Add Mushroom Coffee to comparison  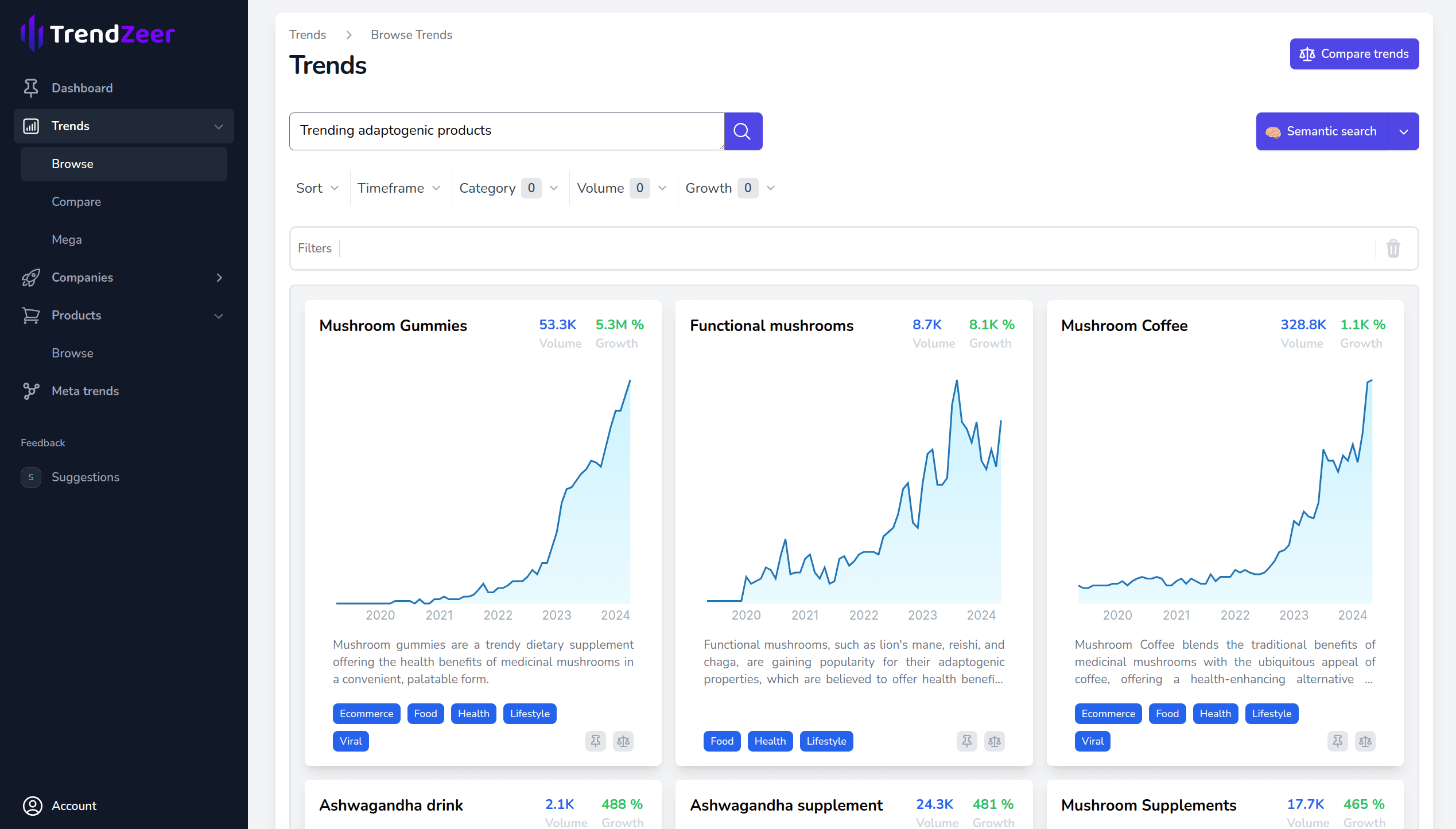pos(1365,741)
